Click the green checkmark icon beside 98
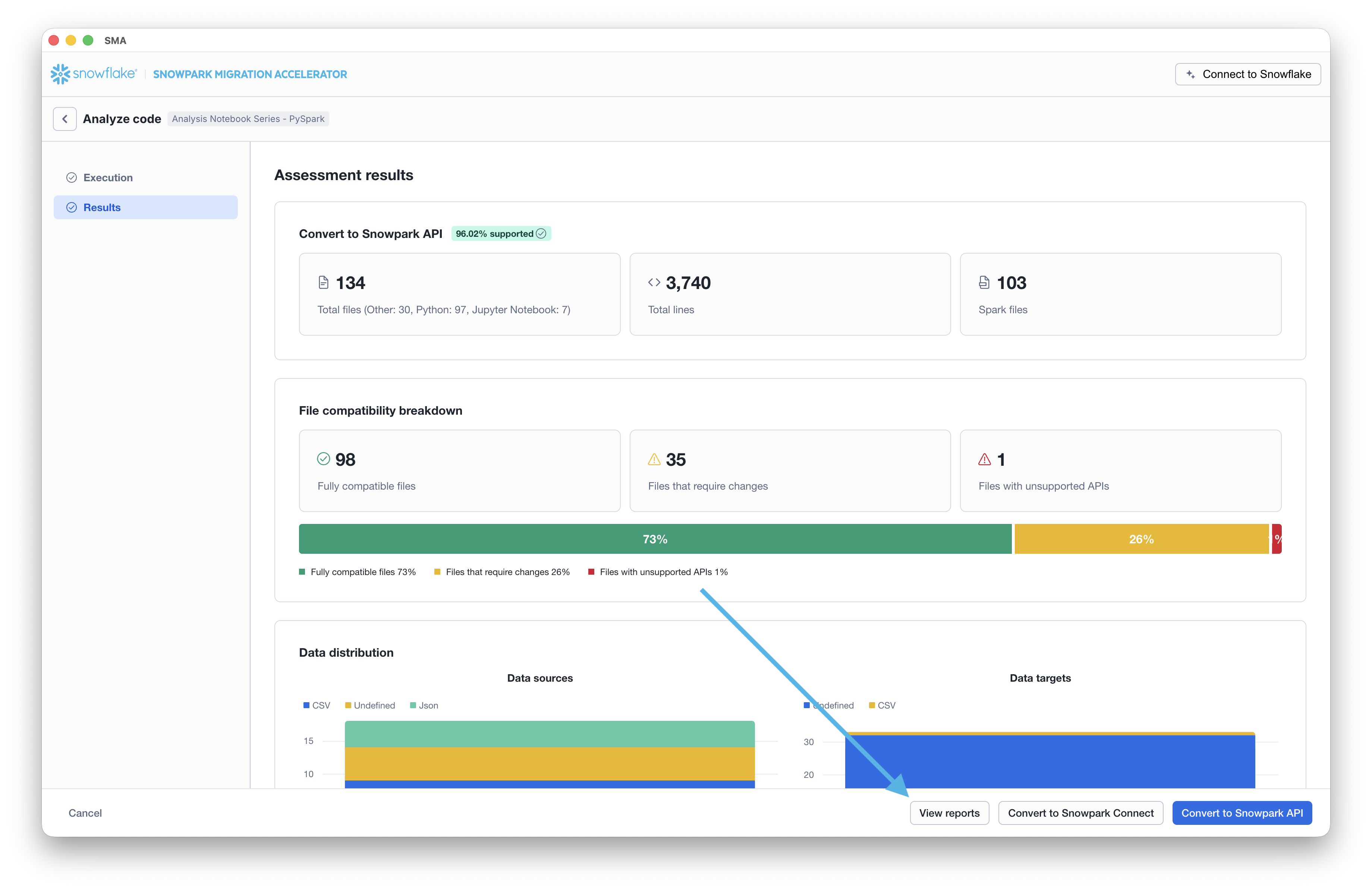The height and width of the screenshot is (892, 1372). click(323, 459)
